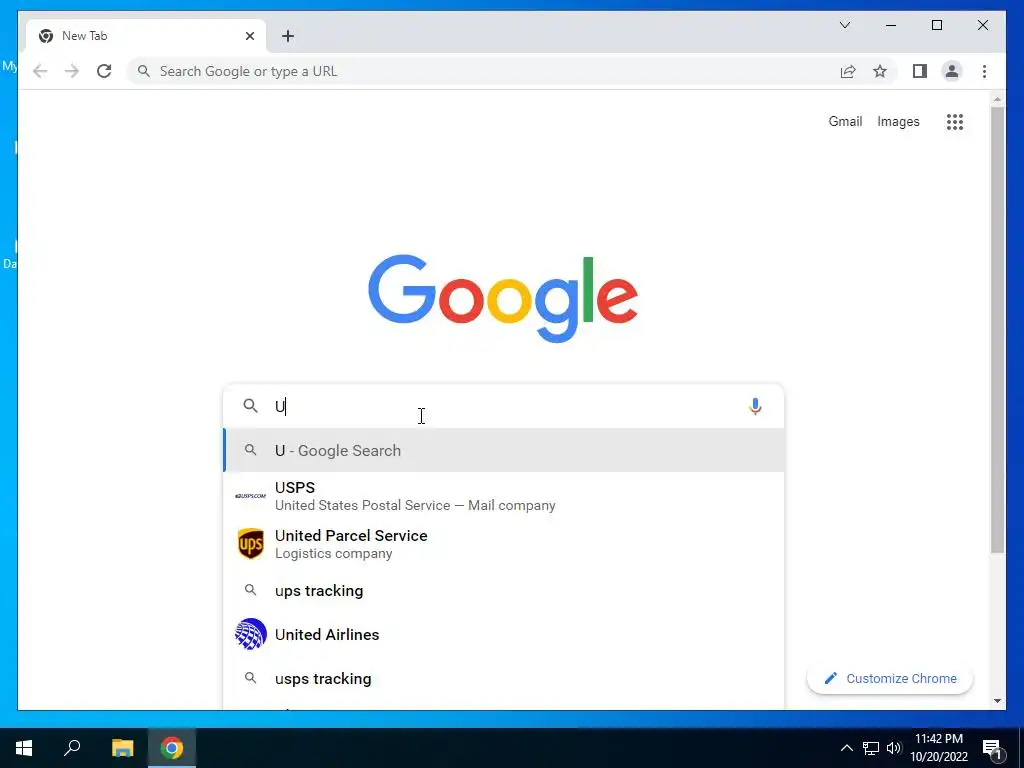Open the tab search dropdown chevron
Image resolution: width=1024 pixels, height=768 pixels.
pyautogui.click(x=844, y=25)
